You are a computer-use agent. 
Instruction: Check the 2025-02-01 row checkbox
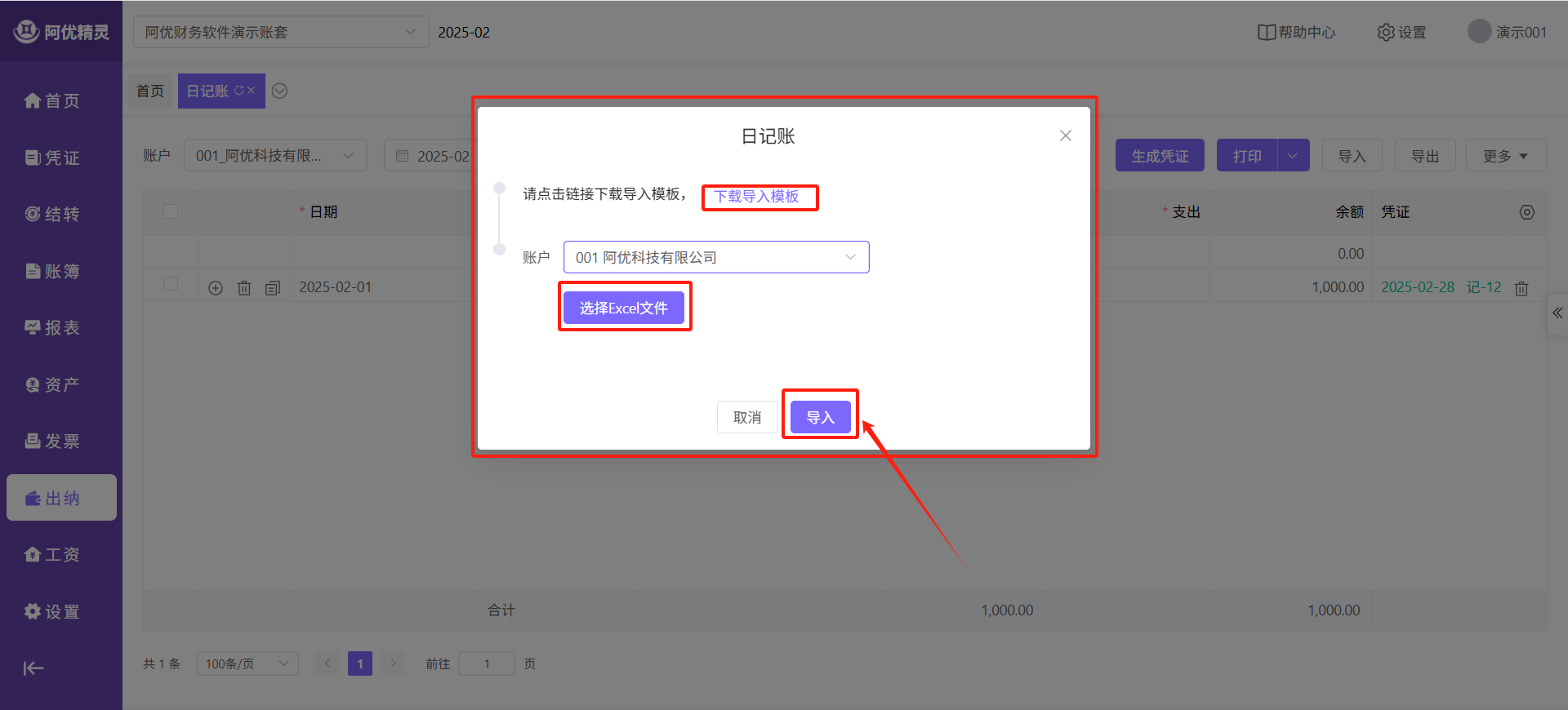(x=171, y=284)
